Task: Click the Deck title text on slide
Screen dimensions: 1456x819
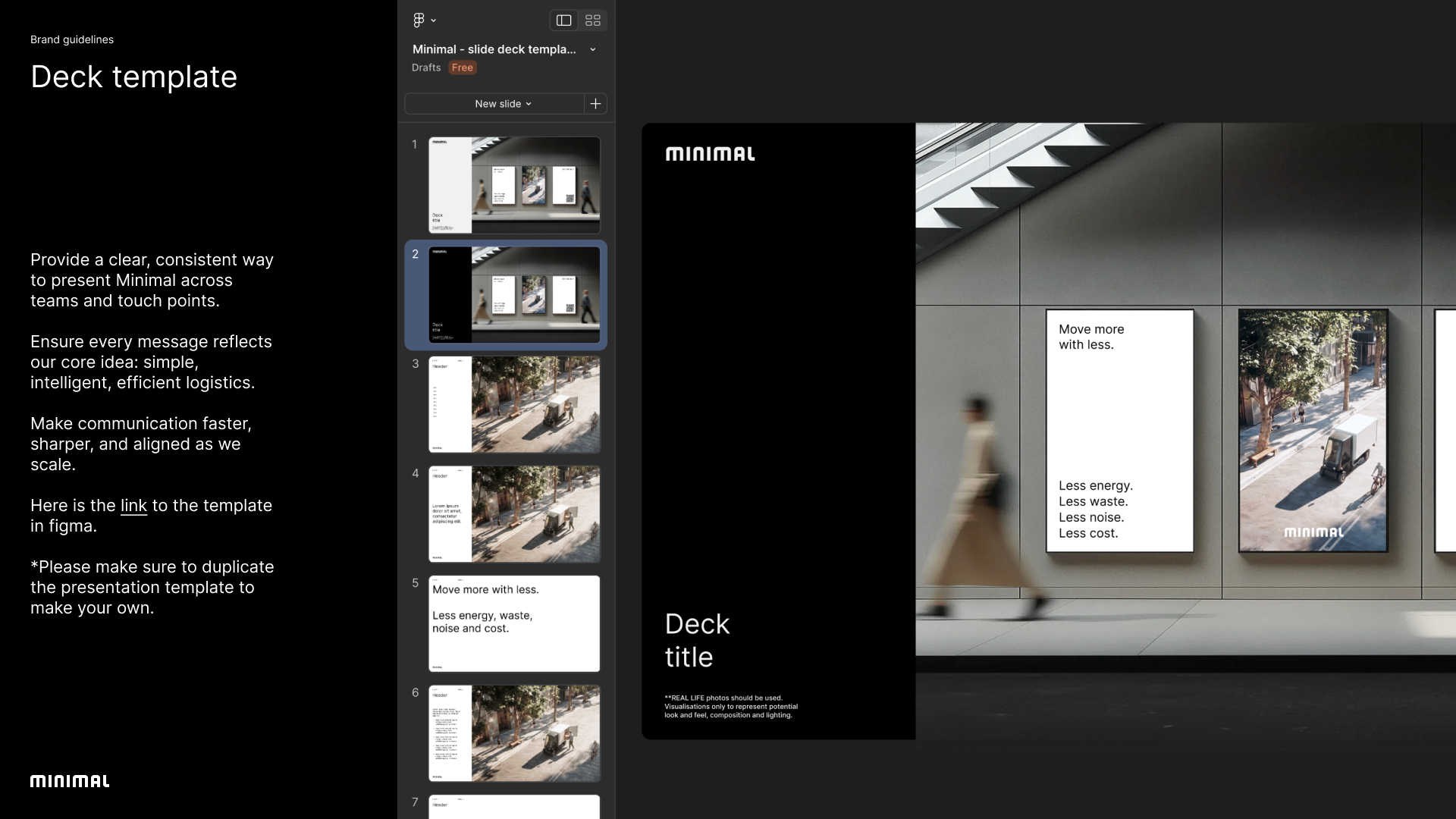Action: coord(697,641)
